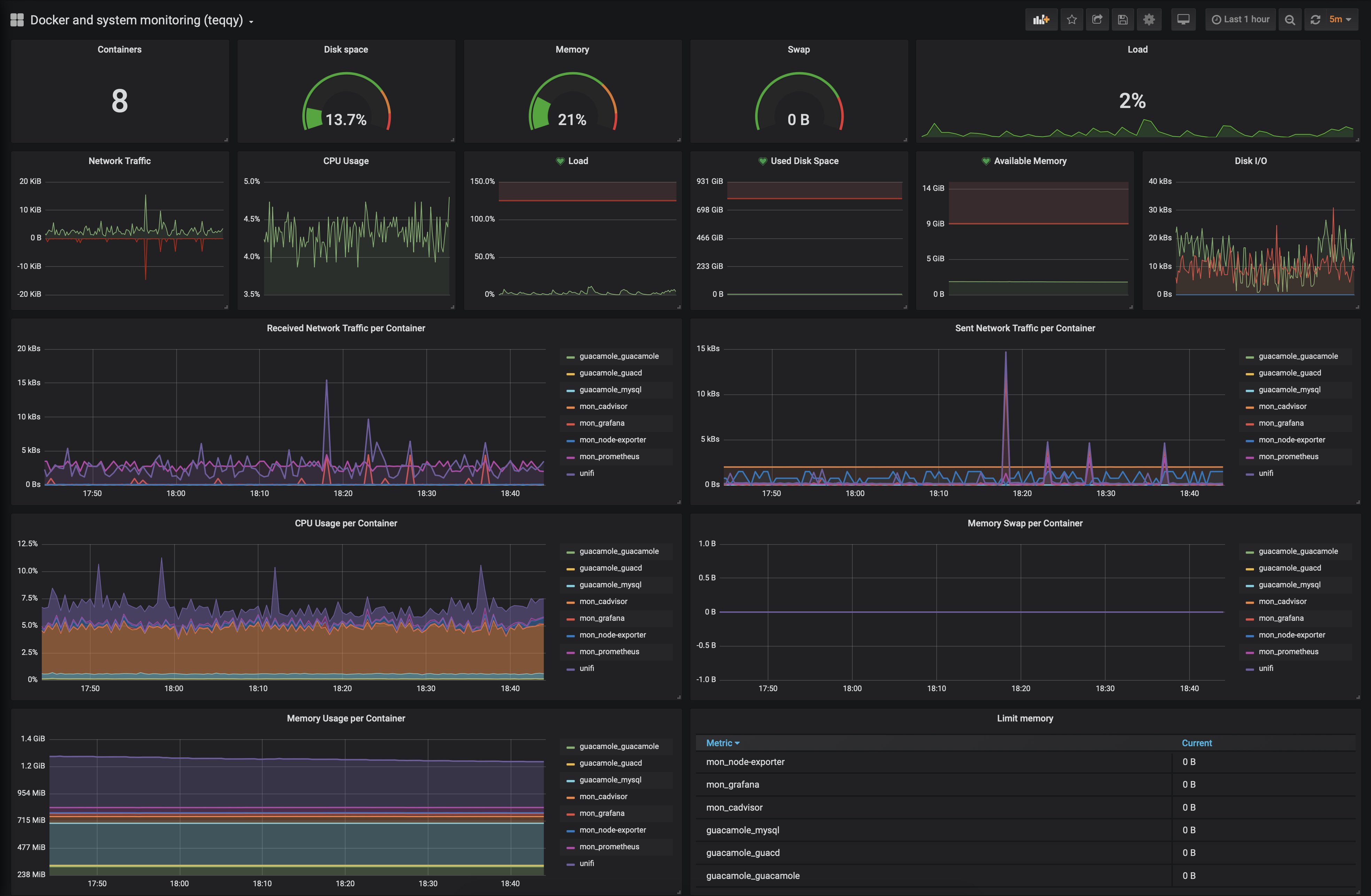The height and width of the screenshot is (896, 1371).
Task: Click the Add panel icon
Action: 1041,20
